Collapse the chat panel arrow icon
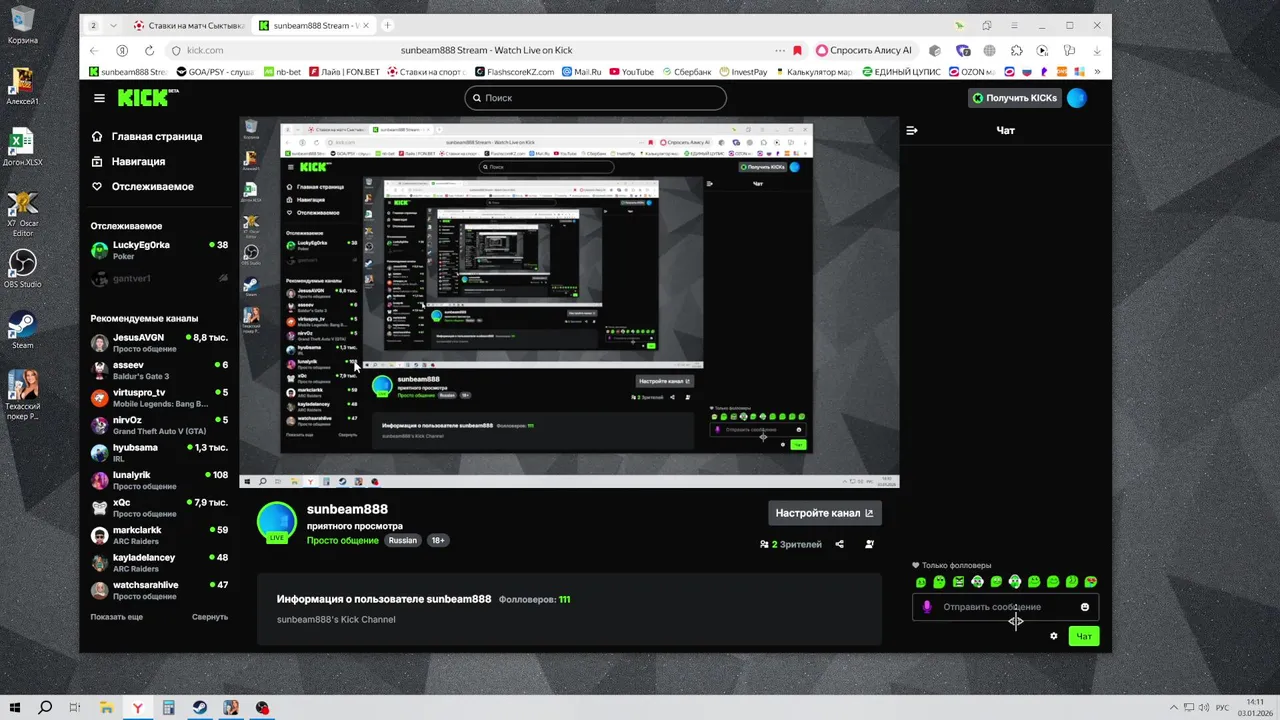The height and width of the screenshot is (720, 1280). click(x=912, y=130)
